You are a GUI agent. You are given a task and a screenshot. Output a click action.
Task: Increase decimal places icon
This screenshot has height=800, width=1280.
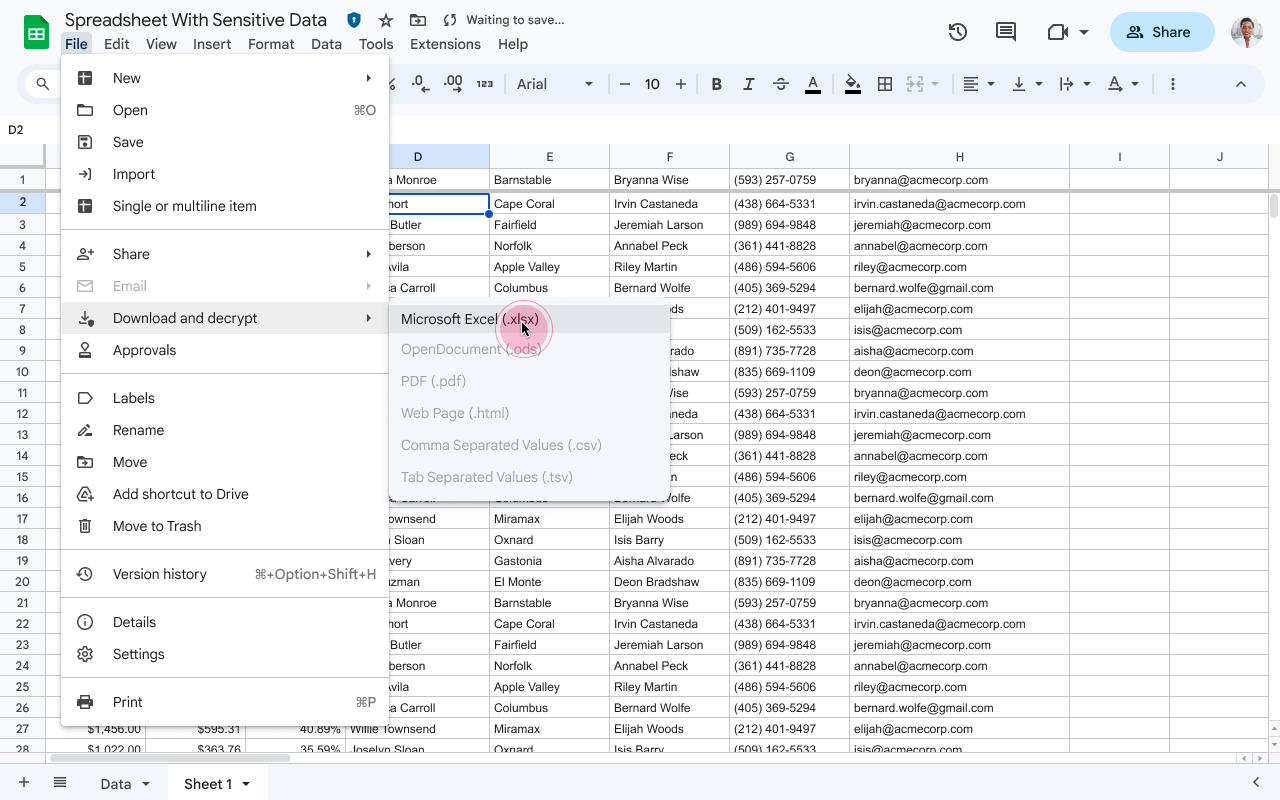click(x=453, y=84)
